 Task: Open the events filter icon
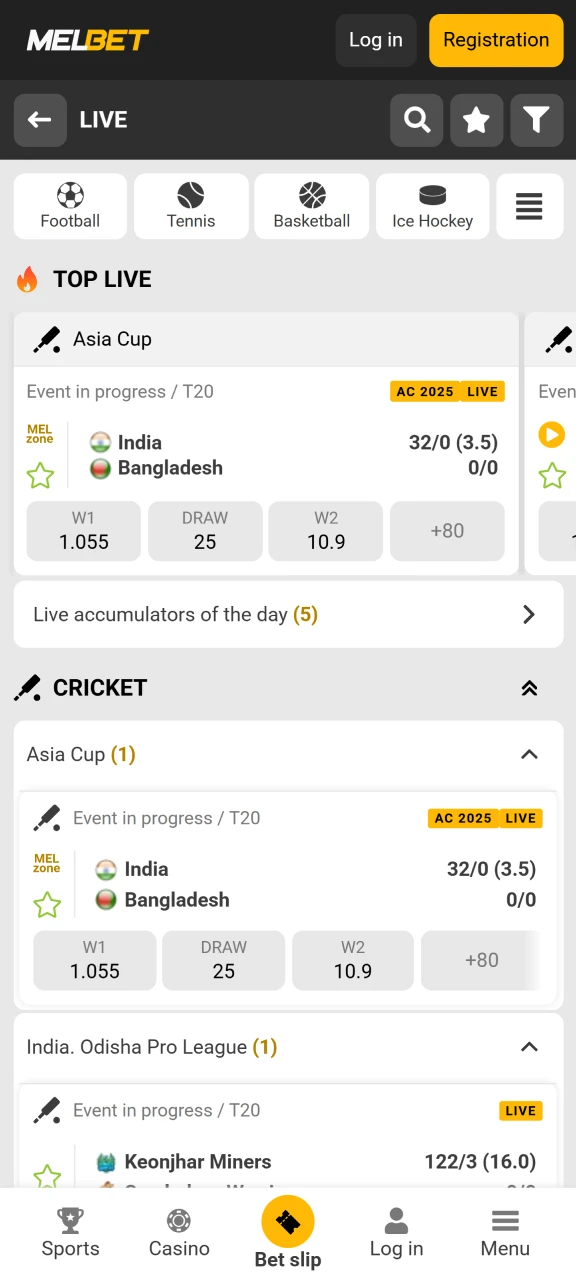tap(536, 120)
